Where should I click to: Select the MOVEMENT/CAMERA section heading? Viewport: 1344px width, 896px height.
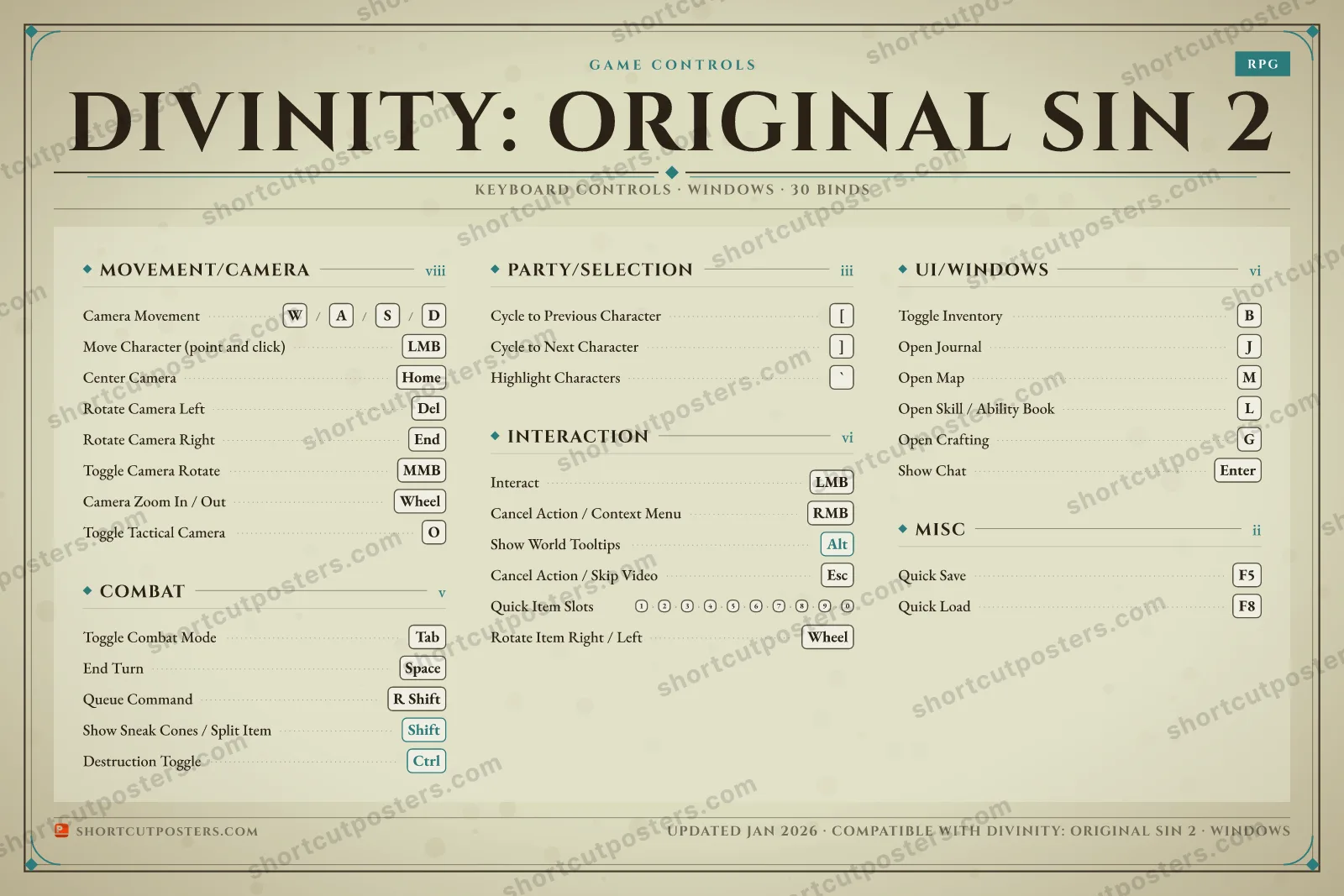point(205,270)
